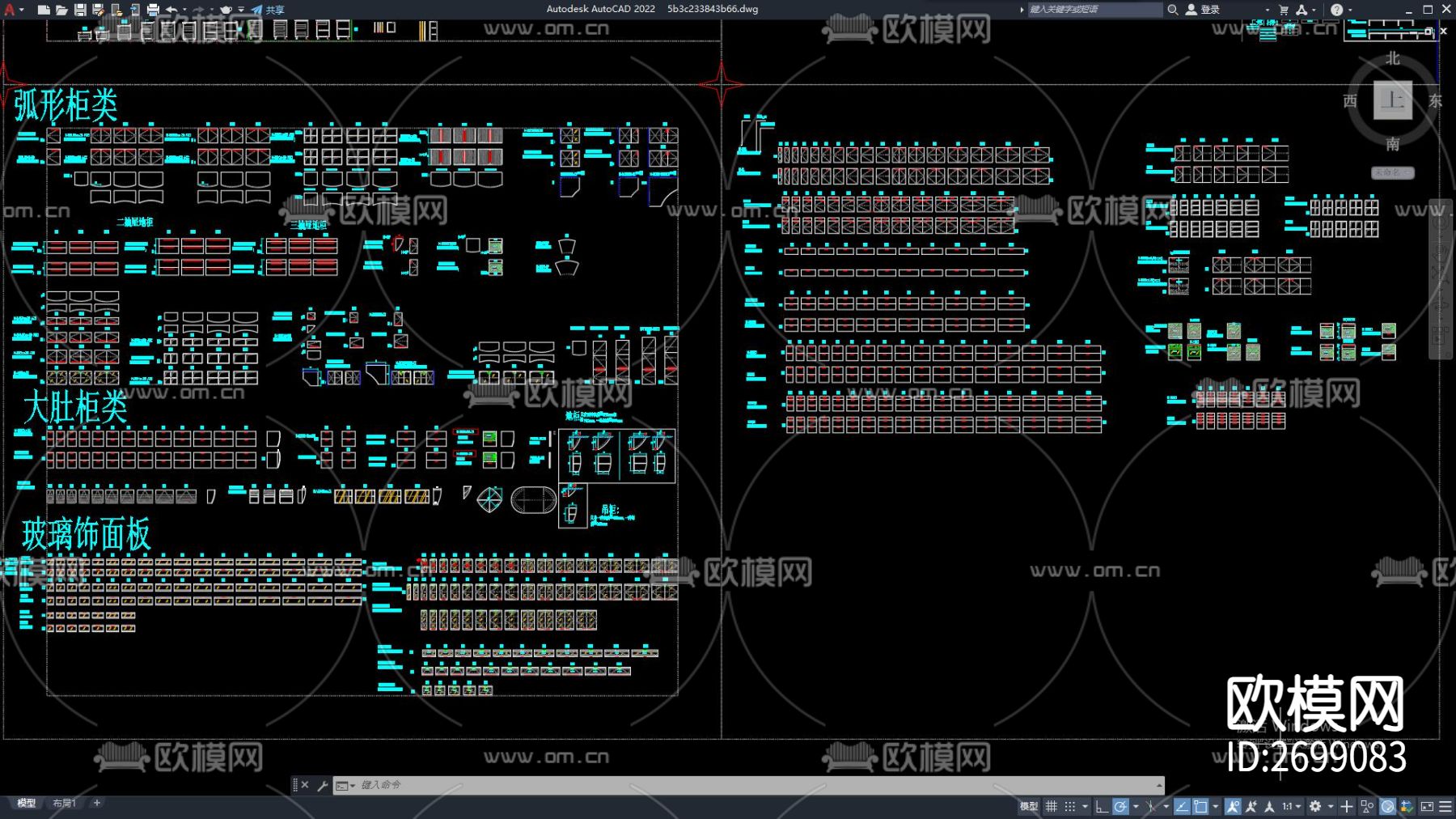This screenshot has width=1456, height=819.
Task: Rotate ViewCube to north (北)
Action: (x=1392, y=58)
